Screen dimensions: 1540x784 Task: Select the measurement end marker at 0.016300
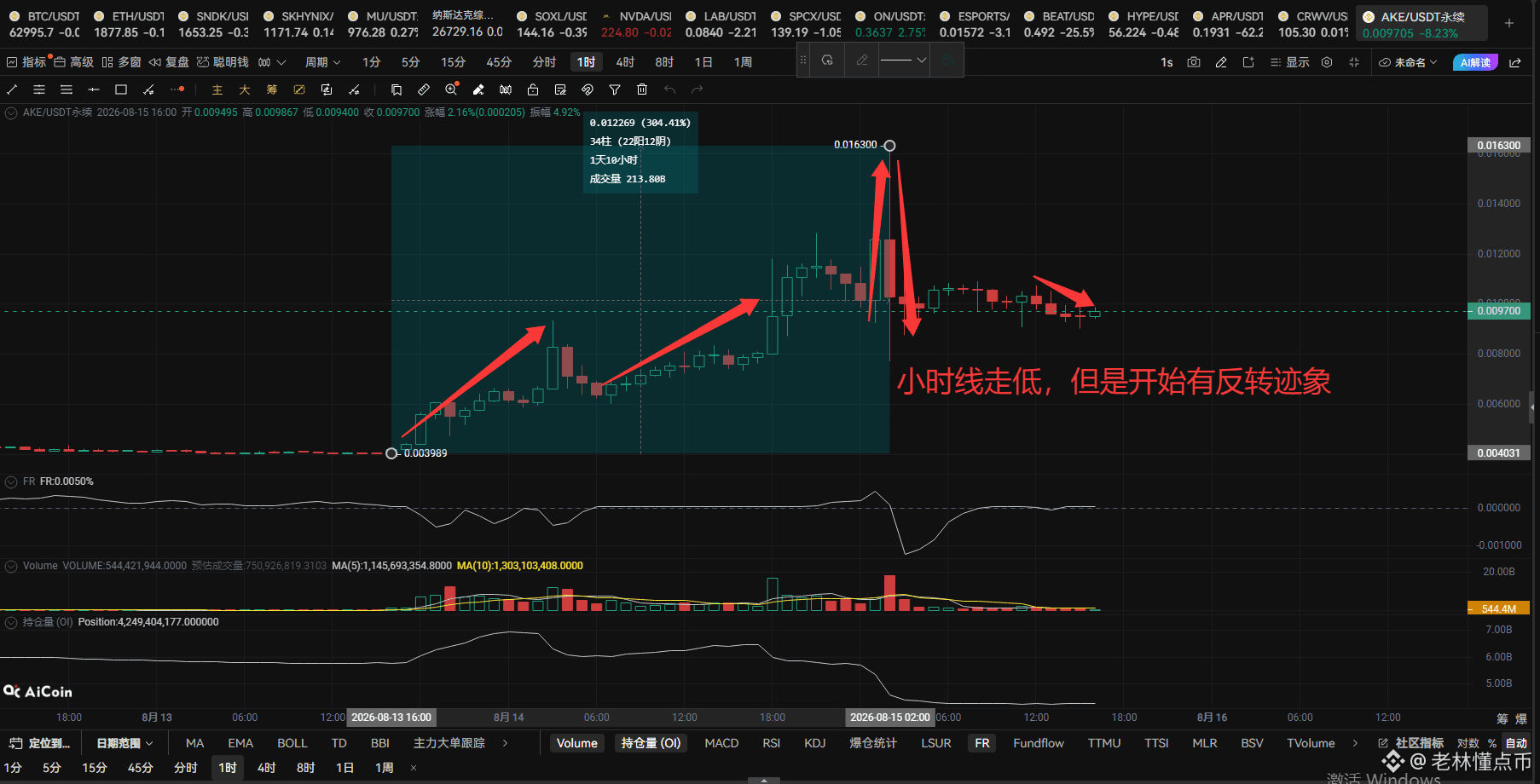click(889, 146)
